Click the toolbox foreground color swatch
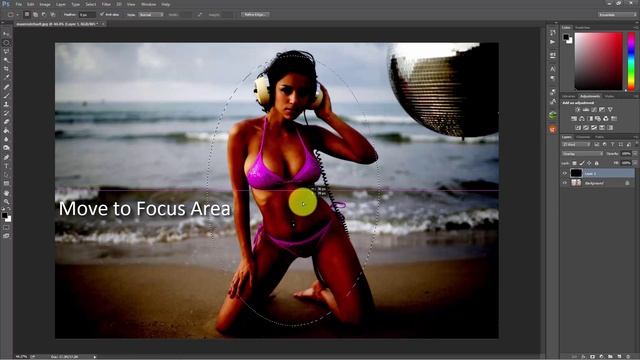640x360 pixels. point(4,215)
